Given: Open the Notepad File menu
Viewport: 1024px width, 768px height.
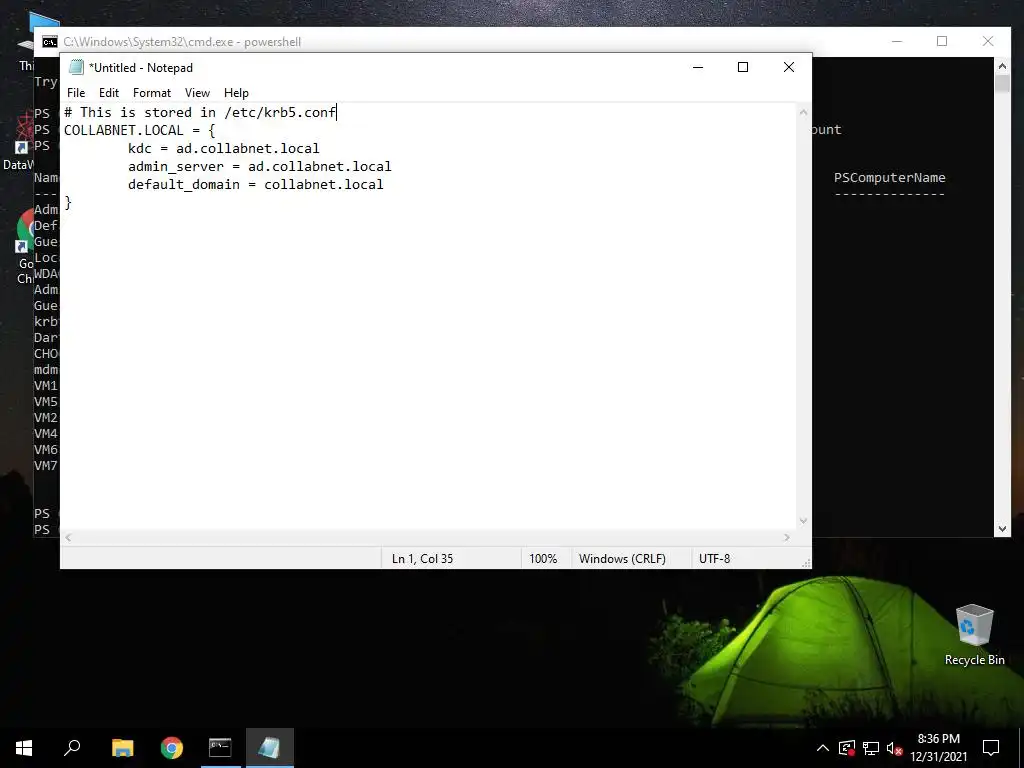Looking at the screenshot, I should tap(76, 93).
